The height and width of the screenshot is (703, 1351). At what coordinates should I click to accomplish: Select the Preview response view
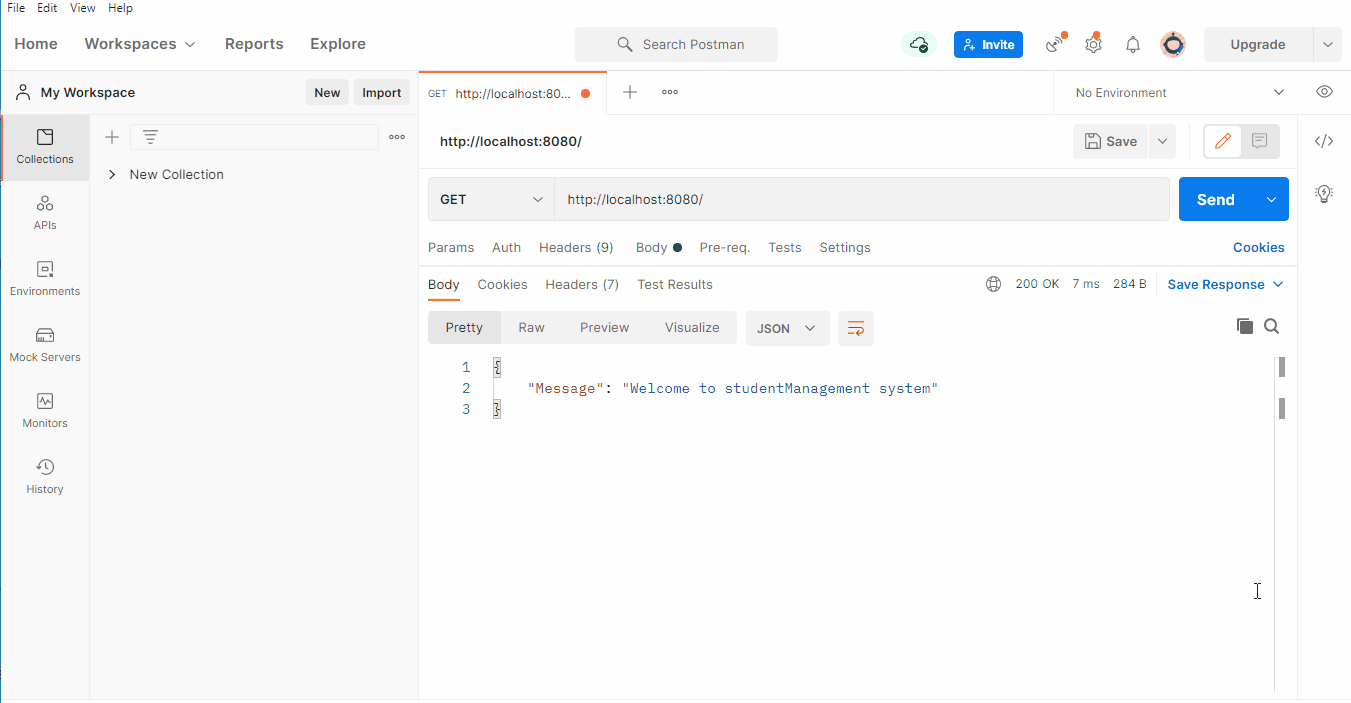(x=605, y=327)
